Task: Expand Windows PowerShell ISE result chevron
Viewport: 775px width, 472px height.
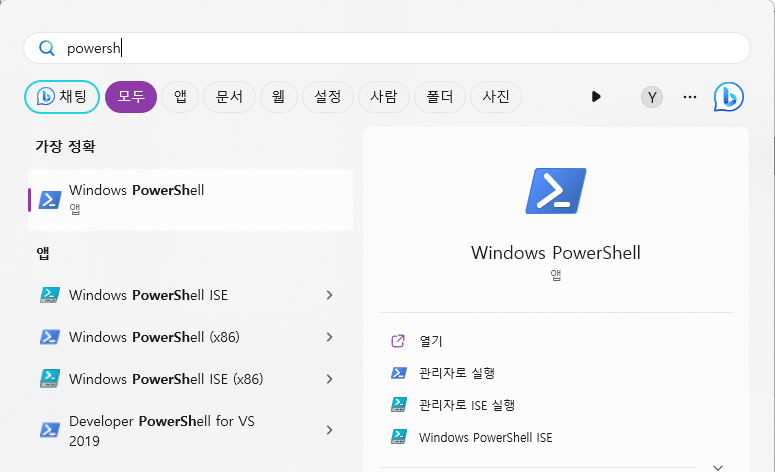Action: [330, 295]
